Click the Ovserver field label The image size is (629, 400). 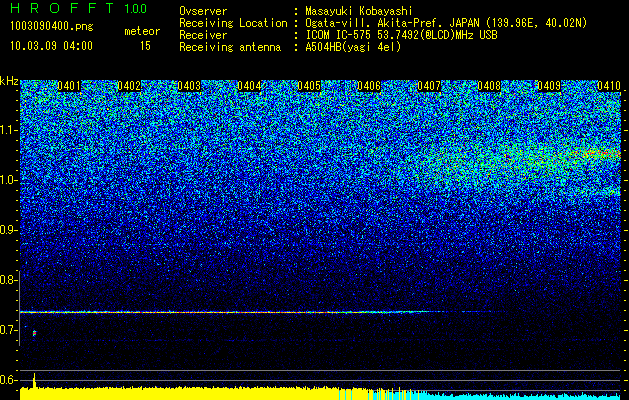pos(203,11)
